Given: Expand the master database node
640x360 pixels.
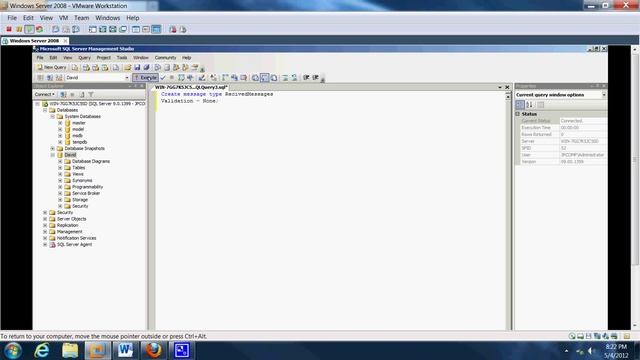Looking at the screenshot, I should pos(60,123).
